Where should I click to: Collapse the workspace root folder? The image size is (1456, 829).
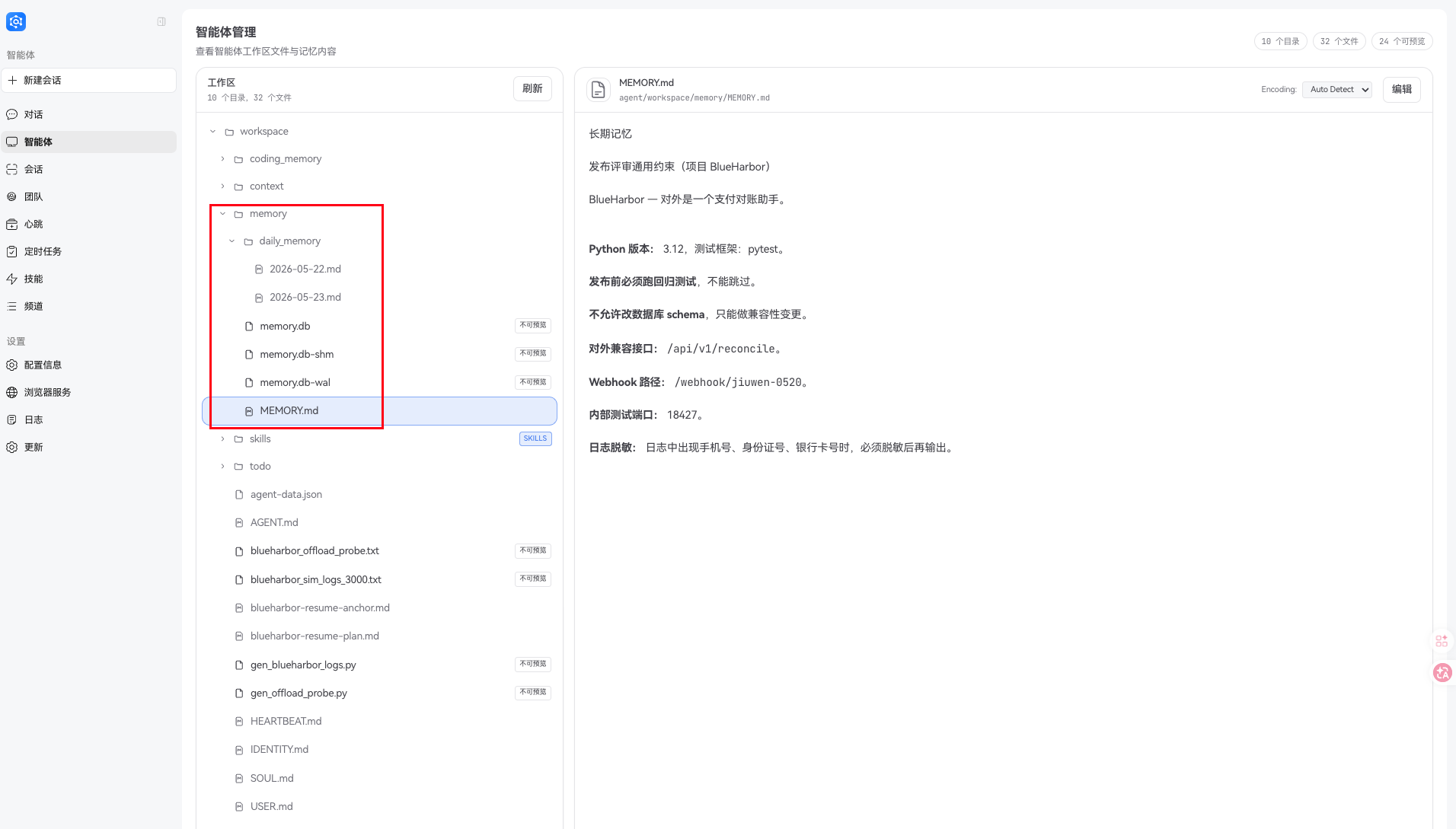click(x=213, y=132)
